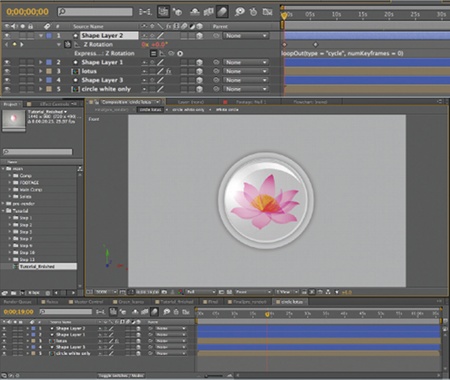This screenshot has width=450, height=380.
Task: Switch to the Project panel tab
Action: (x=10, y=104)
